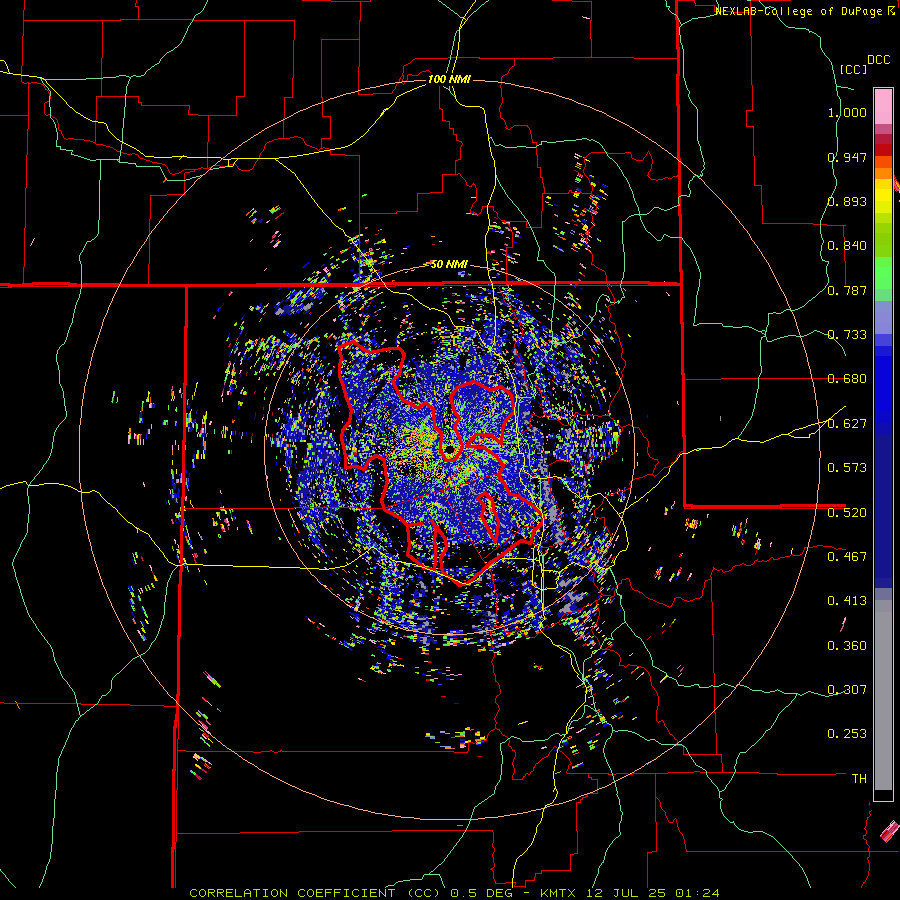Select the 0.733 legend value
900x900 pixels.
click(x=847, y=335)
